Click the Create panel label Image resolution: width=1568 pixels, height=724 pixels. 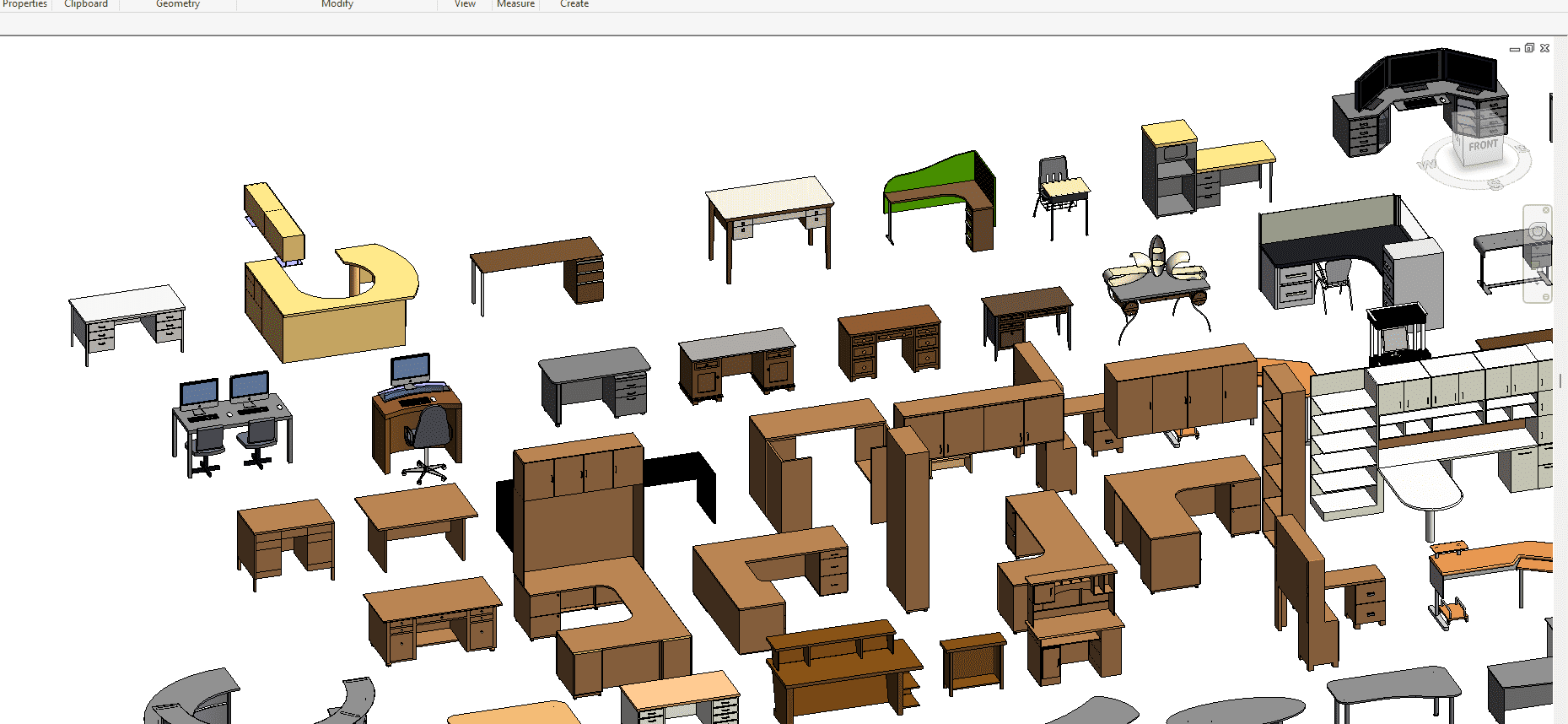574,4
